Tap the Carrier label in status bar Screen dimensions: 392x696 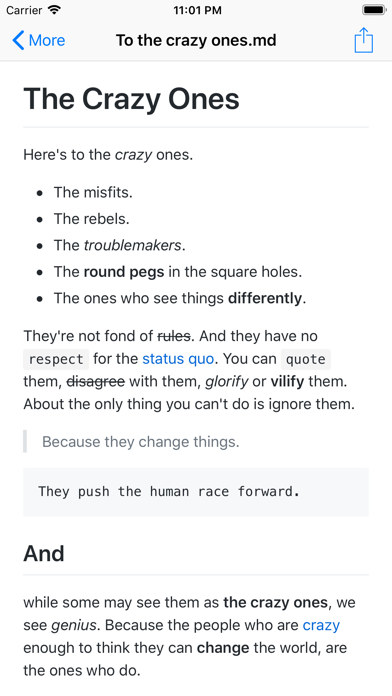[x=24, y=10]
